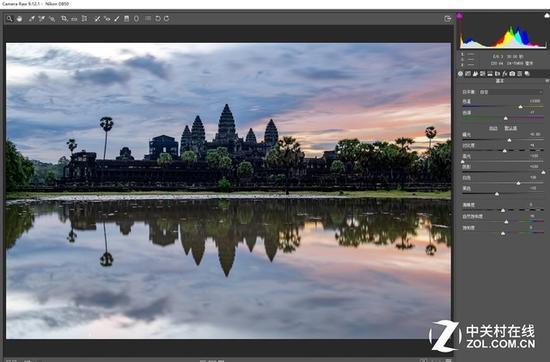Image resolution: width=550 pixels, height=362 pixels.
Task: Open the Lens Corrections panel tab
Action: pos(497,74)
